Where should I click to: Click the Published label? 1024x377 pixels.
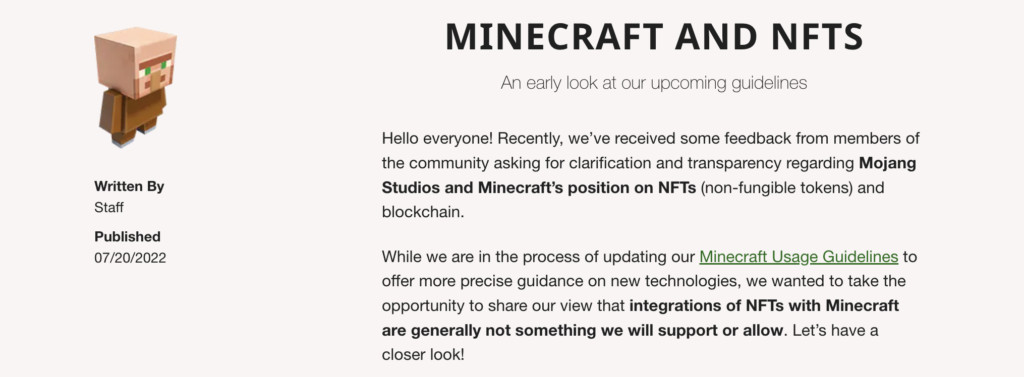pos(127,237)
